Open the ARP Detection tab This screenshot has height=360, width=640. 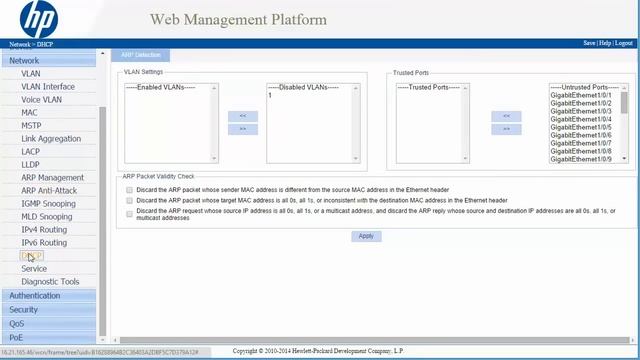[x=141, y=55]
